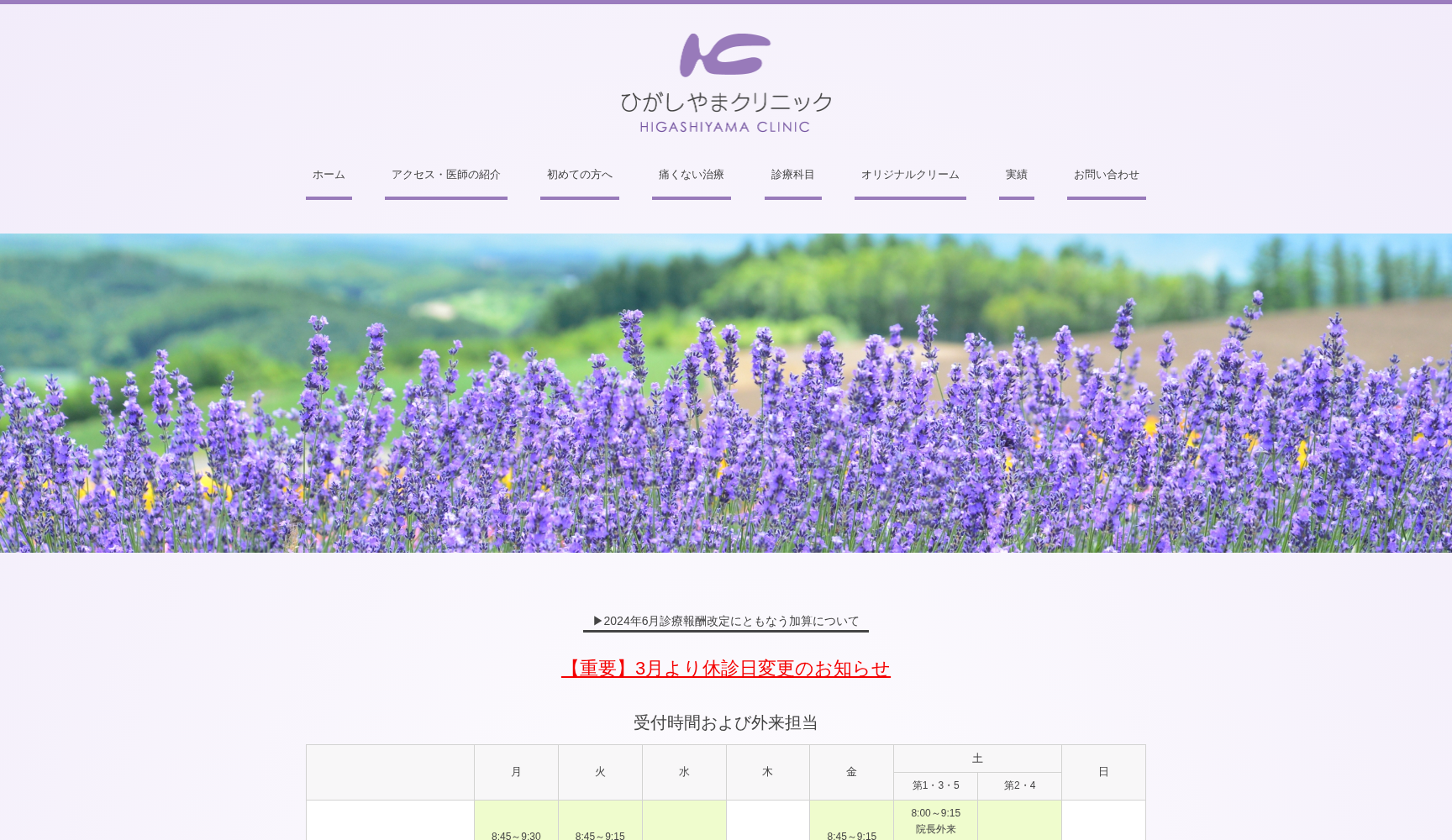
Task: Click the 受付時間および外来担当 heading
Action: click(726, 722)
